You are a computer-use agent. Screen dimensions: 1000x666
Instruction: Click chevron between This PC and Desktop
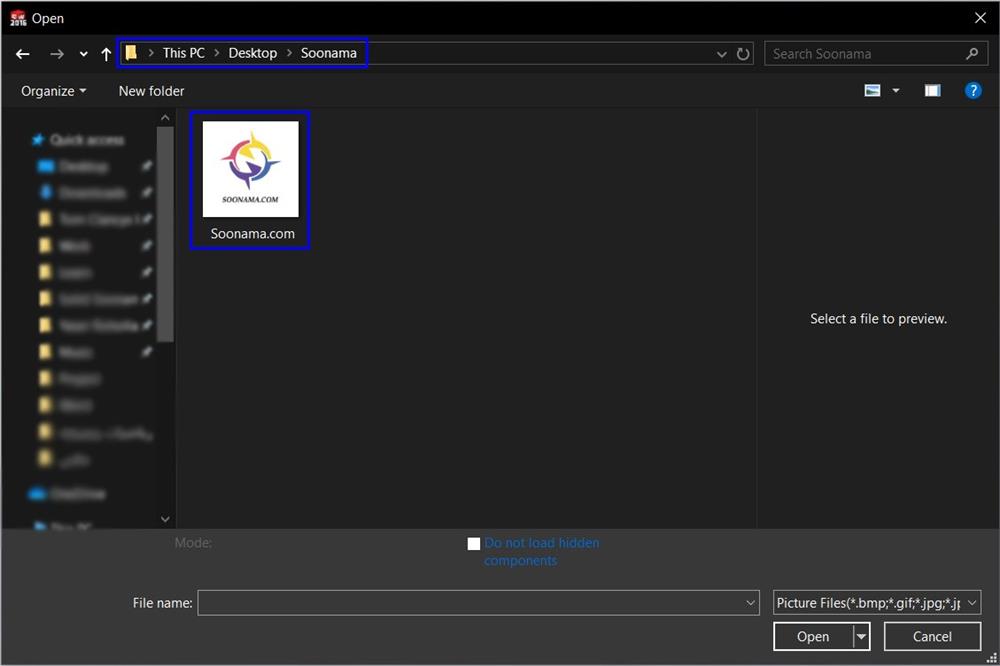(216, 53)
